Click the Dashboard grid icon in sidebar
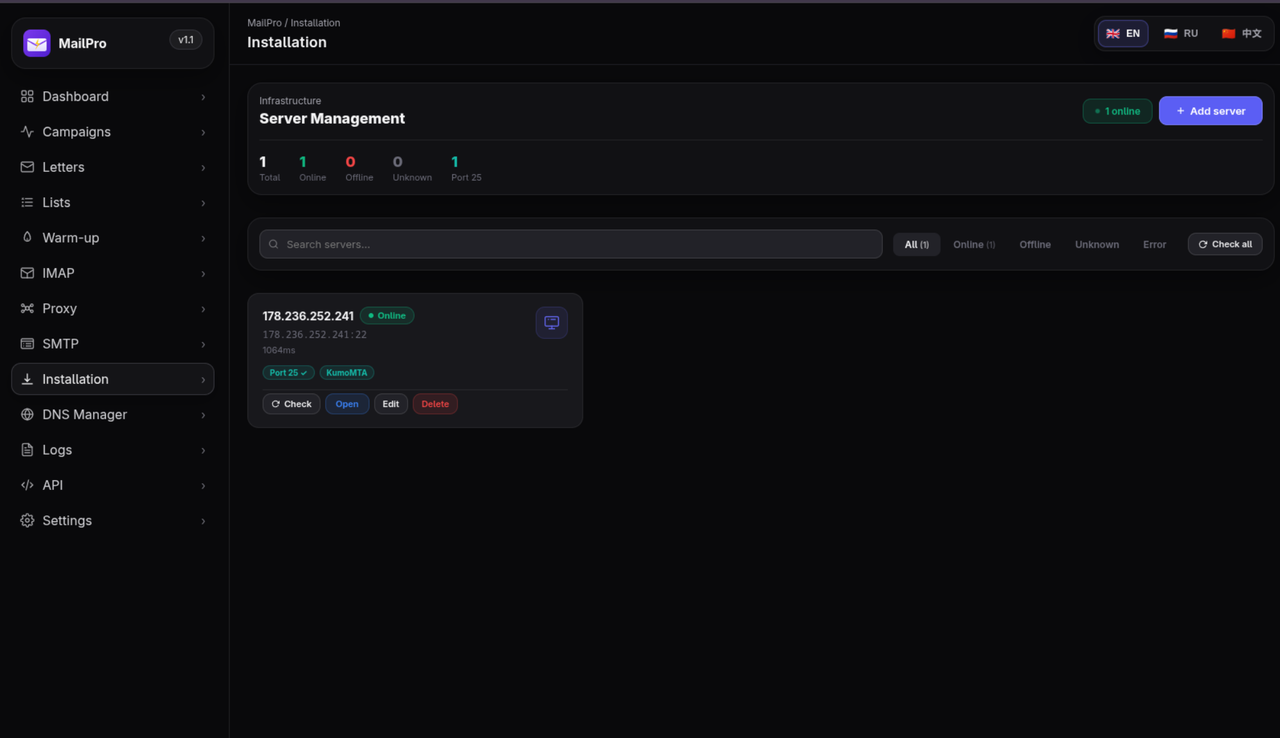Screen dimensions: 1280x738 tap(27, 96)
